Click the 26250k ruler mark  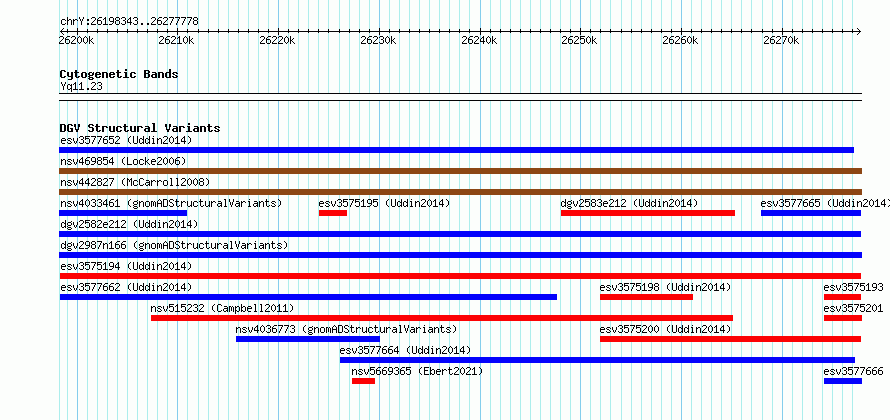(x=579, y=40)
